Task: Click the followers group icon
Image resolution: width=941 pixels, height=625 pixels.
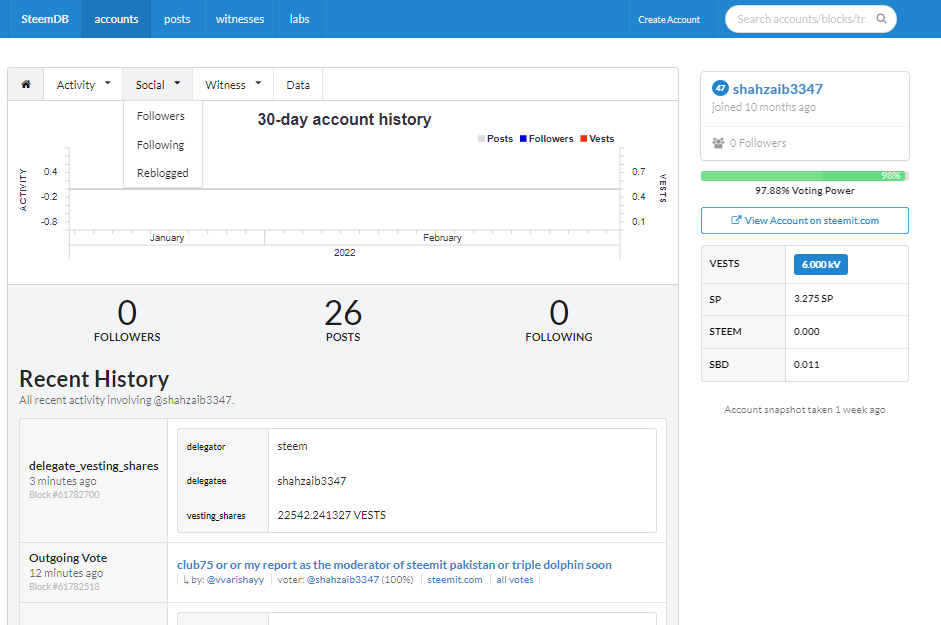Action: pos(718,143)
